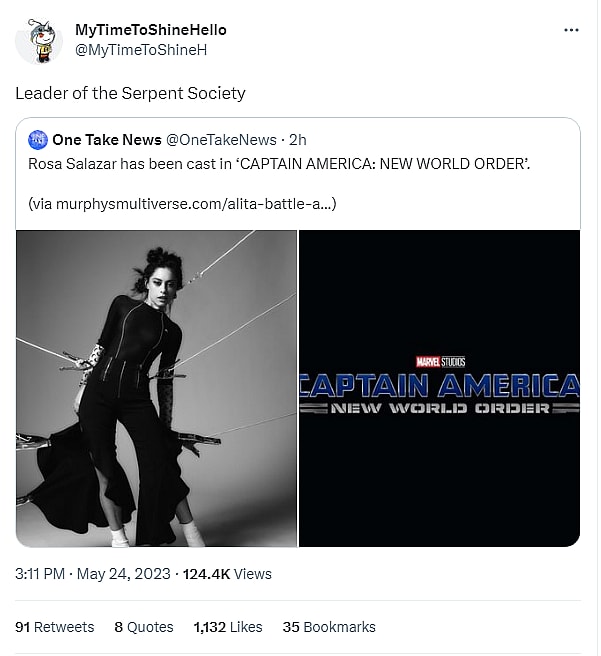Show the 1,132 Likes list
Viewport: 601px width, 656px height.
click(x=227, y=627)
